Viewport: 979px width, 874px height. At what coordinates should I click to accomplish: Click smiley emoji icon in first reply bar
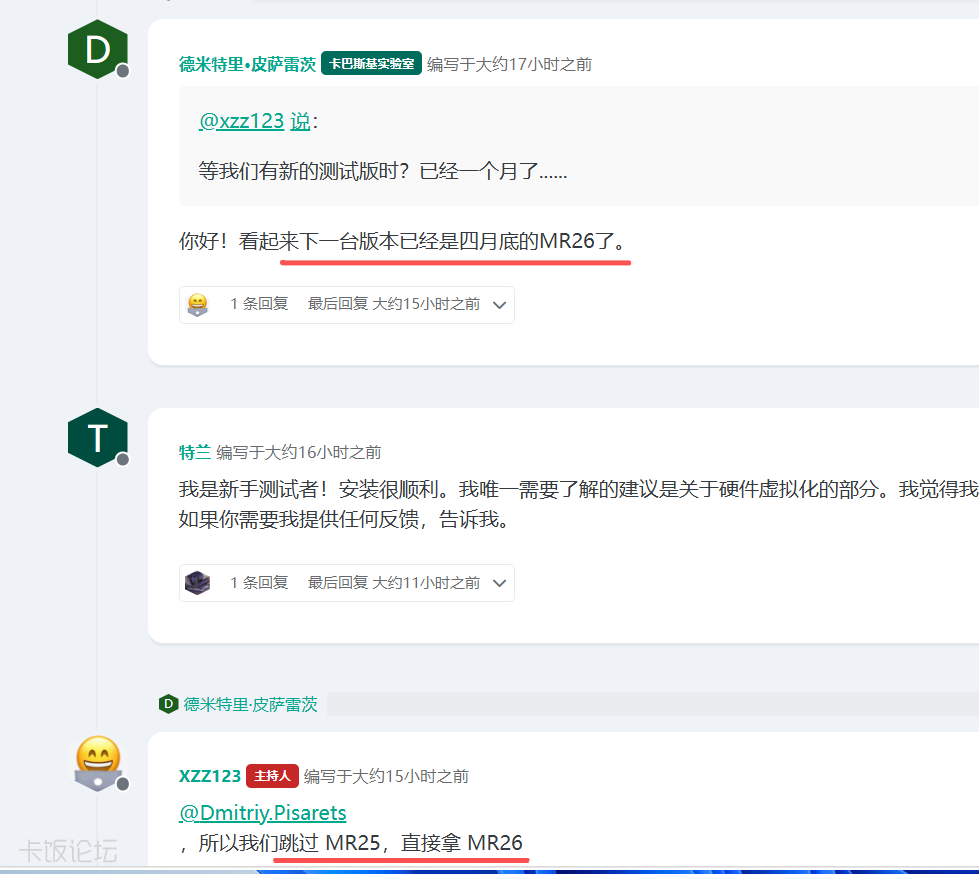coord(198,304)
